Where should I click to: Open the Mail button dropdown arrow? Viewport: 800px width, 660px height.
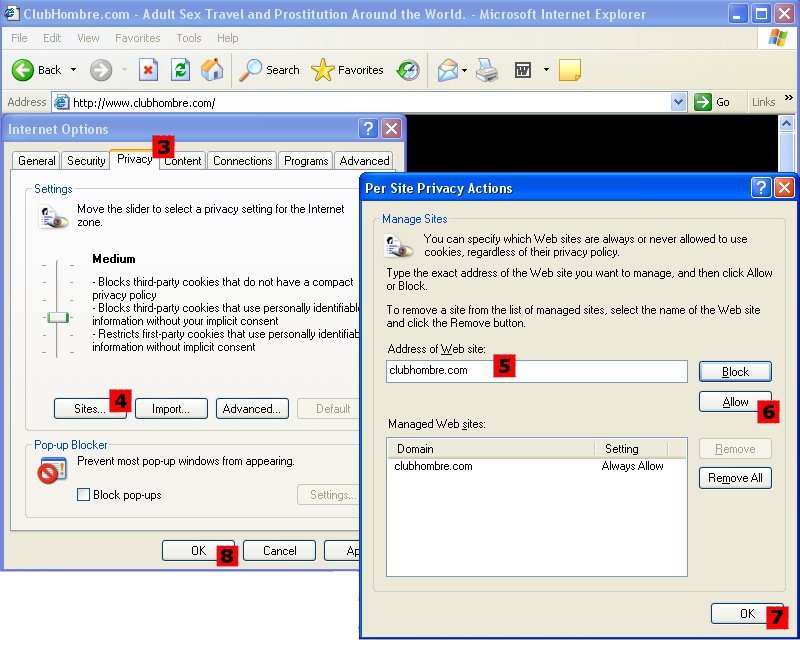click(x=464, y=70)
